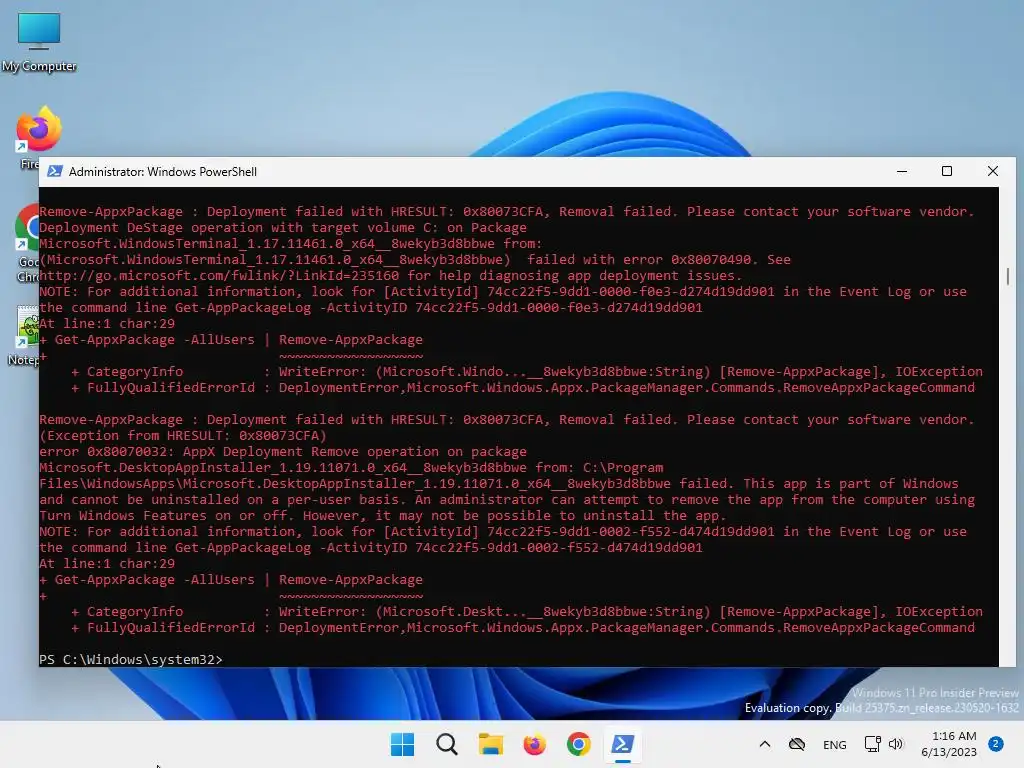Image resolution: width=1024 pixels, height=768 pixels.
Task: Open clock showing 1:16 AM
Action: coord(949,744)
